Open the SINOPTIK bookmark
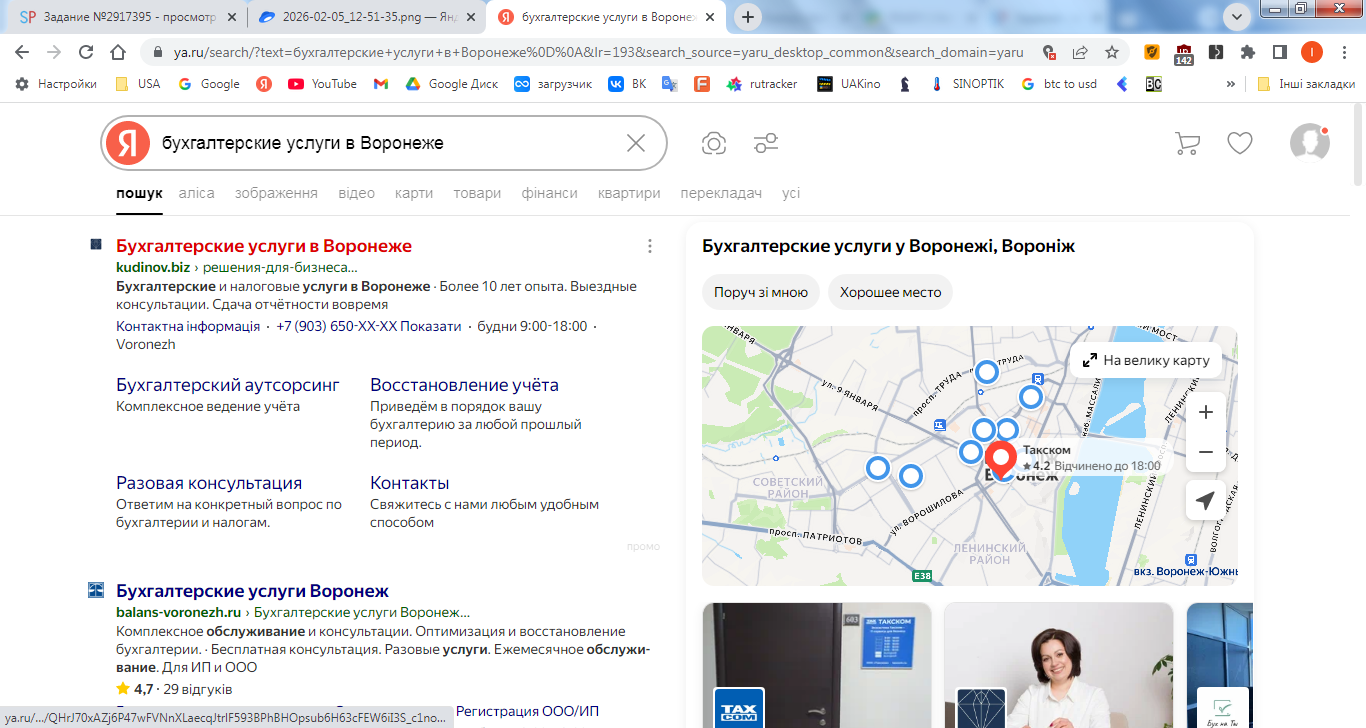Viewport: 1366px width, 728px height. (966, 84)
